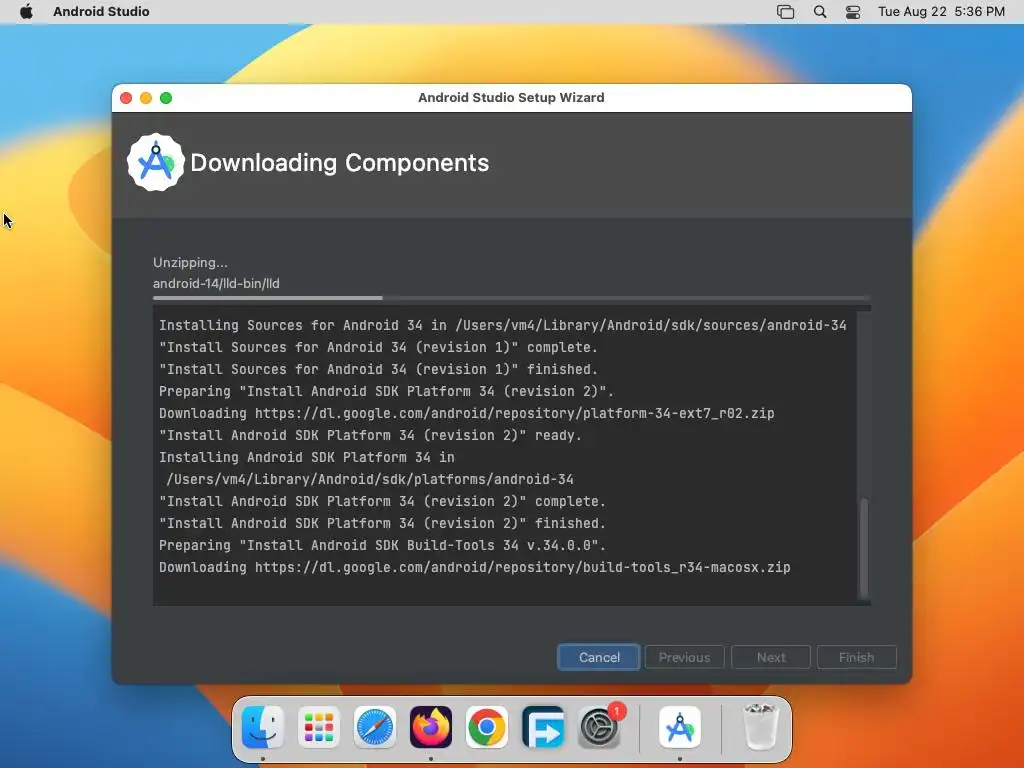
Task: Open Control Center in the menu bar
Action: [x=853, y=12]
